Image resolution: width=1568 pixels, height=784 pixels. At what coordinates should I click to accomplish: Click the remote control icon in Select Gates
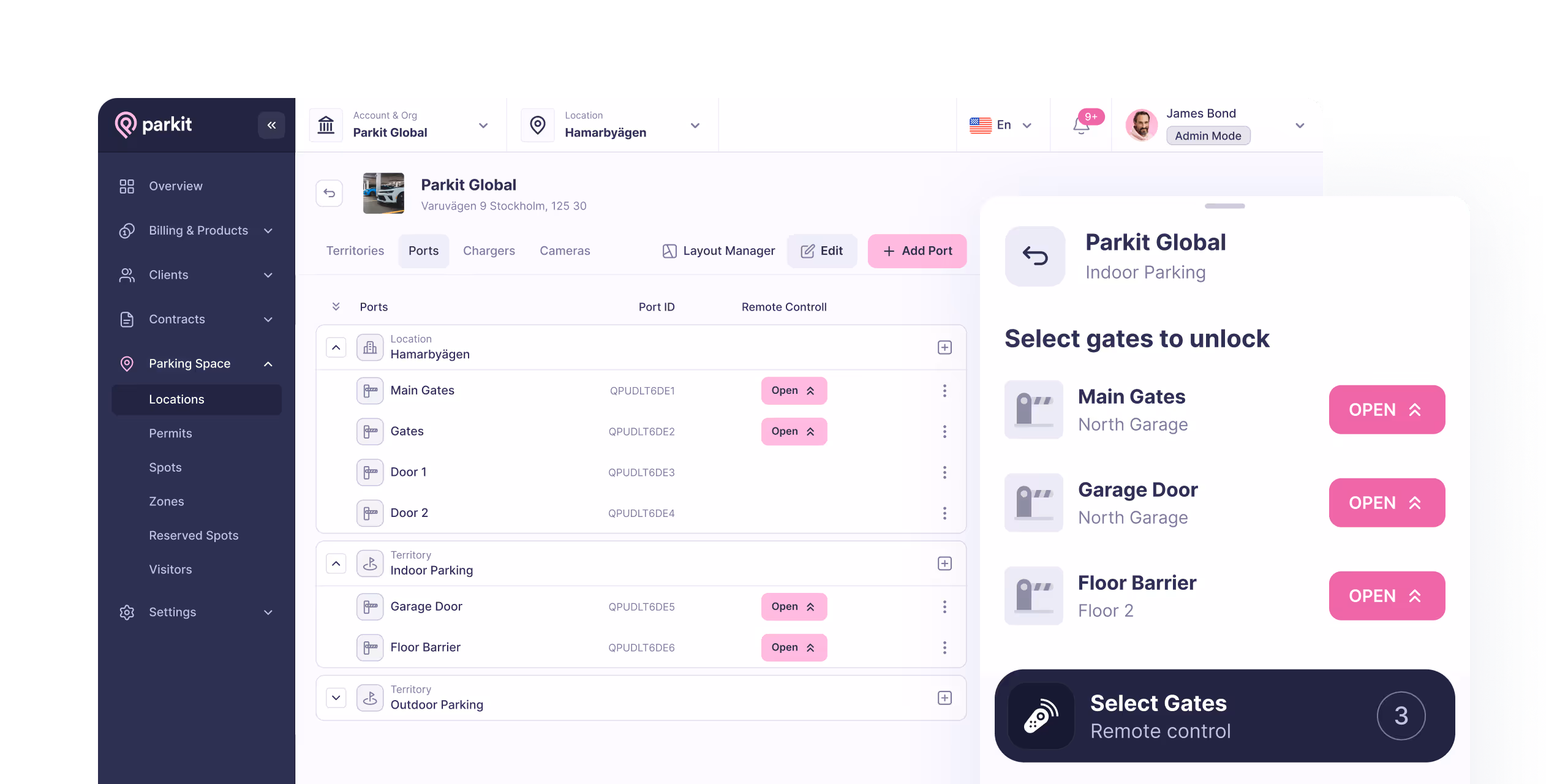click(1041, 716)
